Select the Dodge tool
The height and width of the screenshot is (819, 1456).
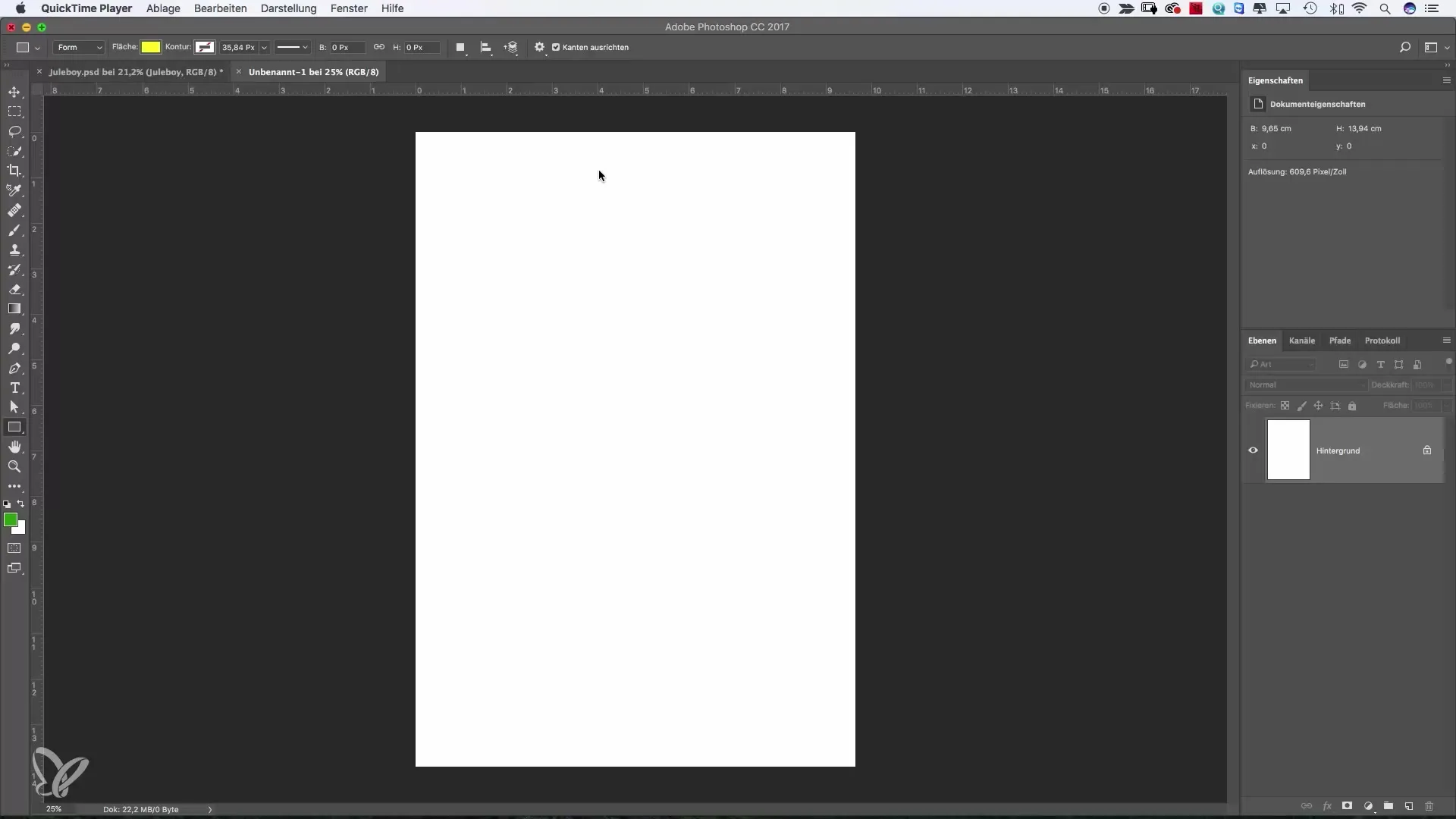14,348
